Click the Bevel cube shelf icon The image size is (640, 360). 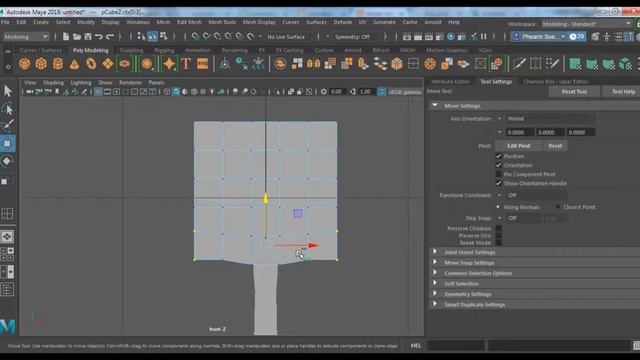click(397, 64)
